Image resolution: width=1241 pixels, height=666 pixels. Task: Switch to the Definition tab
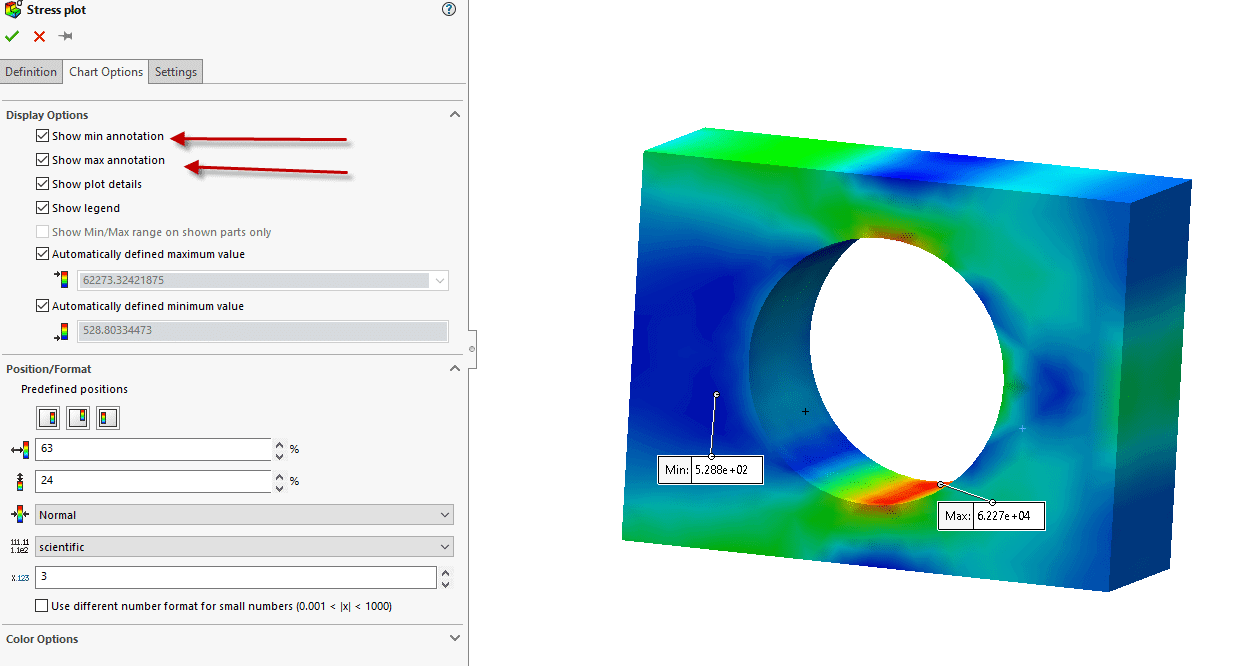tap(31, 72)
